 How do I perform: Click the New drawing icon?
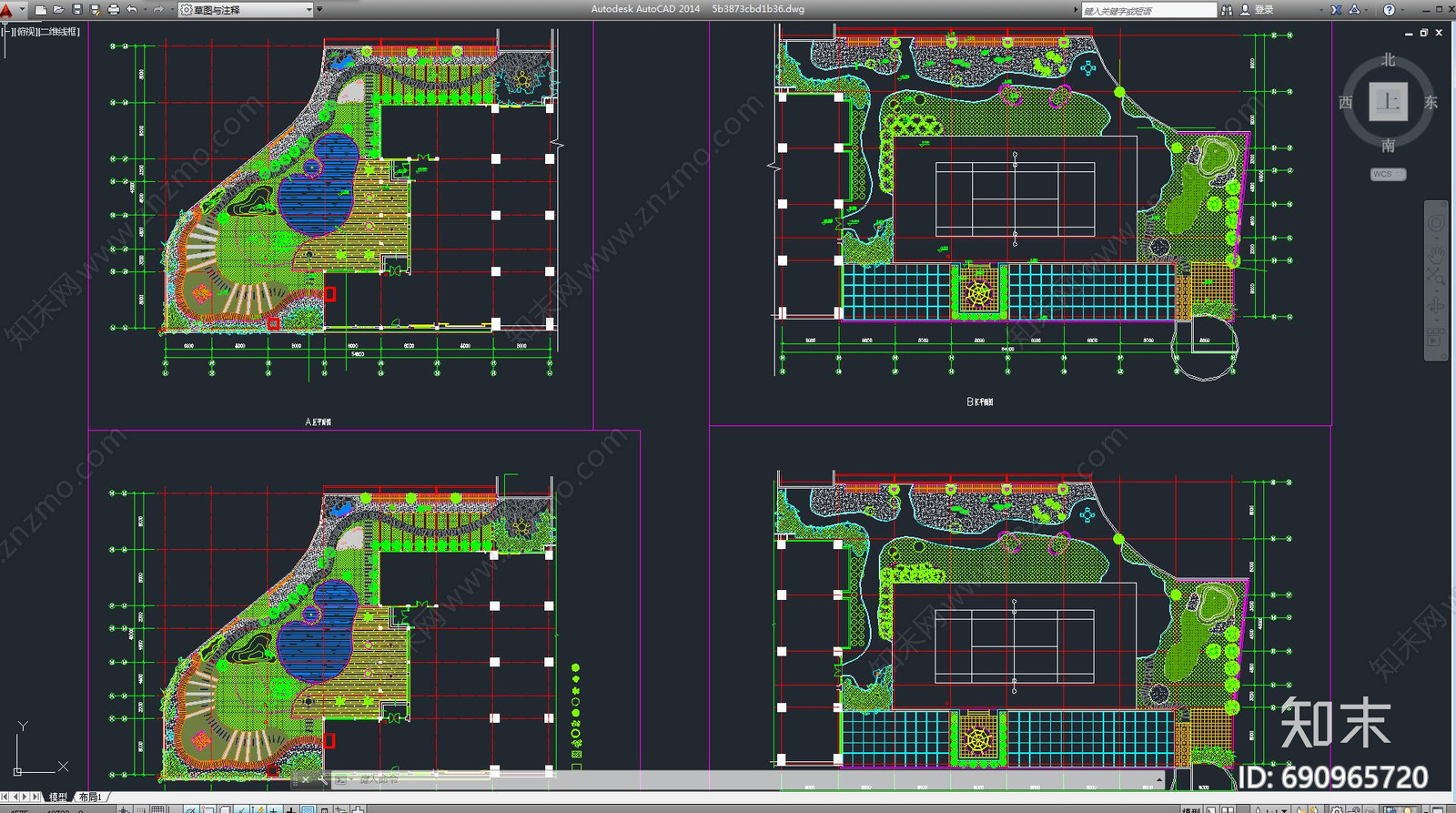(x=40, y=9)
